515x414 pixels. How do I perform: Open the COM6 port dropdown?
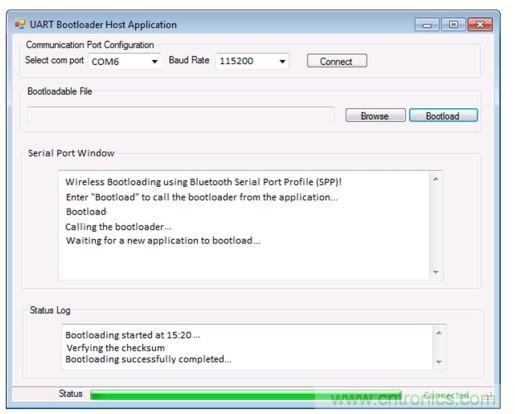[124, 61]
